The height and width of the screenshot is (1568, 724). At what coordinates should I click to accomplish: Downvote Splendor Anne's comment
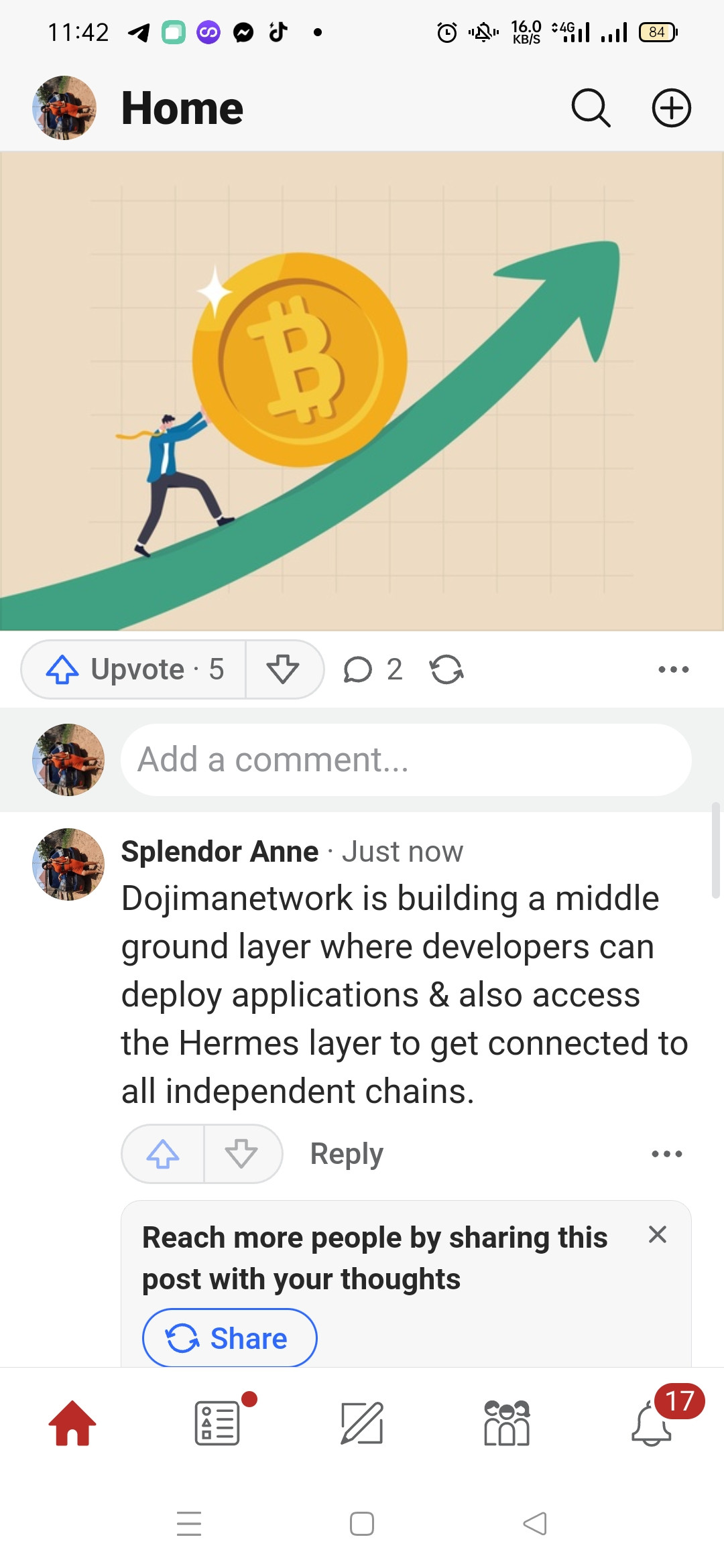tap(242, 1154)
